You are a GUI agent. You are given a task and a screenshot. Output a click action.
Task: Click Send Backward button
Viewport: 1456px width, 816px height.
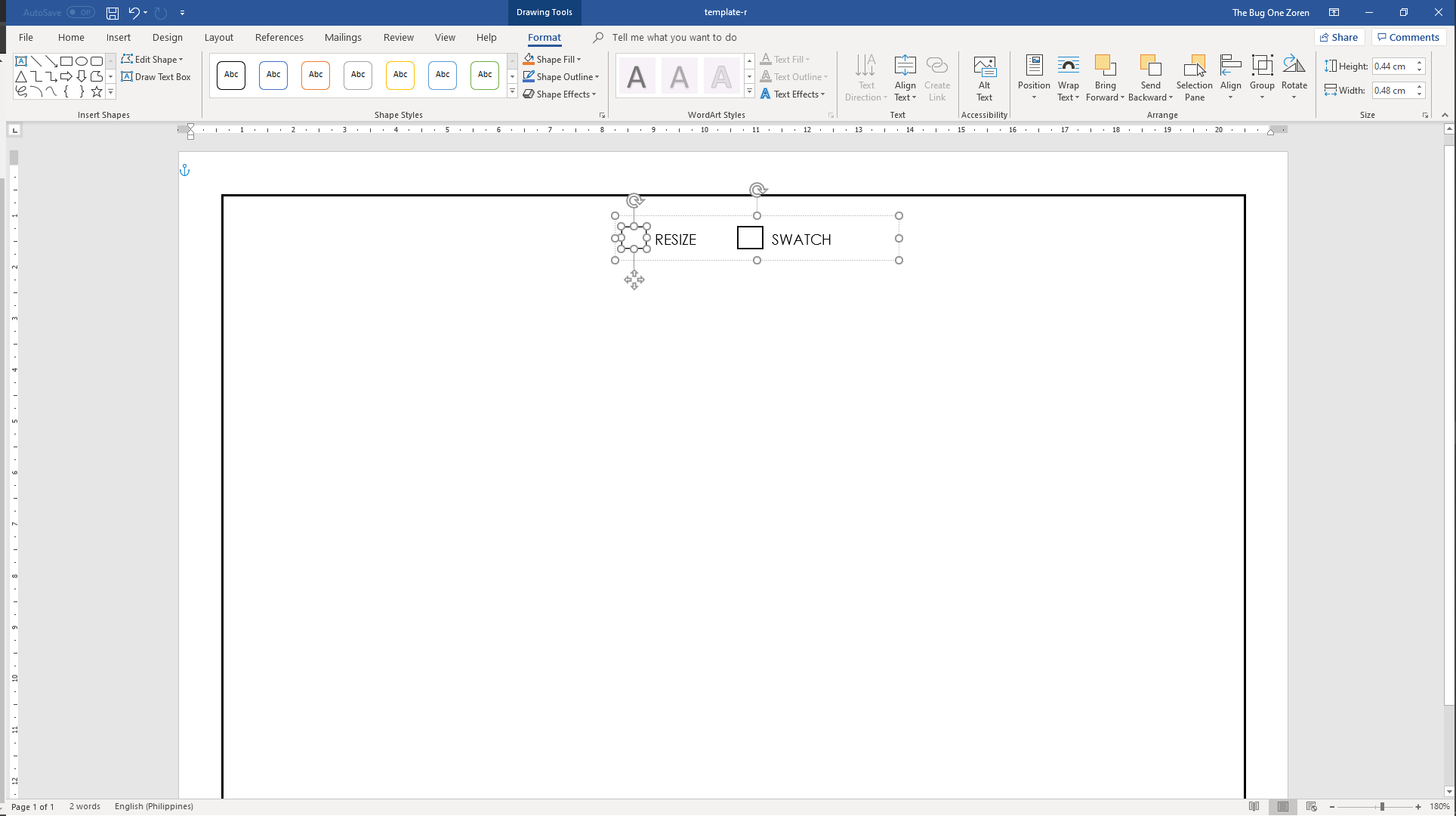[x=1150, y=78]
